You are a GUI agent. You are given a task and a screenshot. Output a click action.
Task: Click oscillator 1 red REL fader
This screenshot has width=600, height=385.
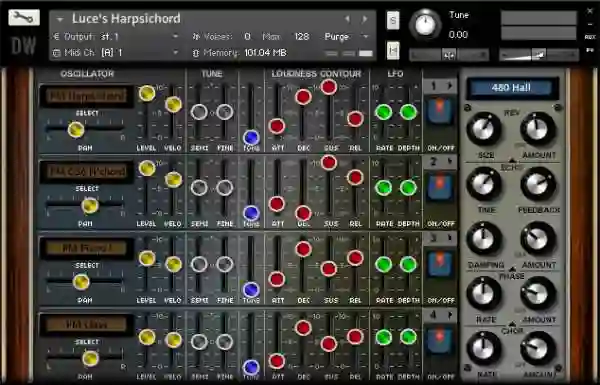click(355, 119)
